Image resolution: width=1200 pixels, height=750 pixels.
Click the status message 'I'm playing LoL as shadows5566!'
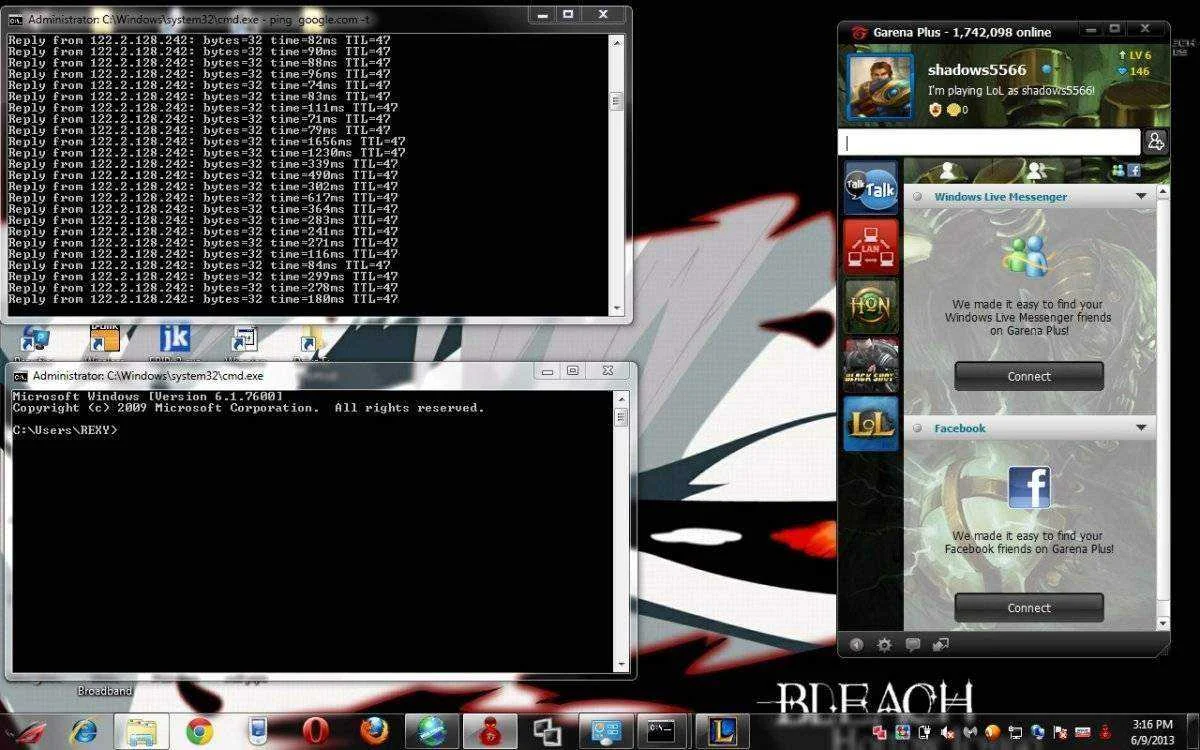(x=1011, y=90)
